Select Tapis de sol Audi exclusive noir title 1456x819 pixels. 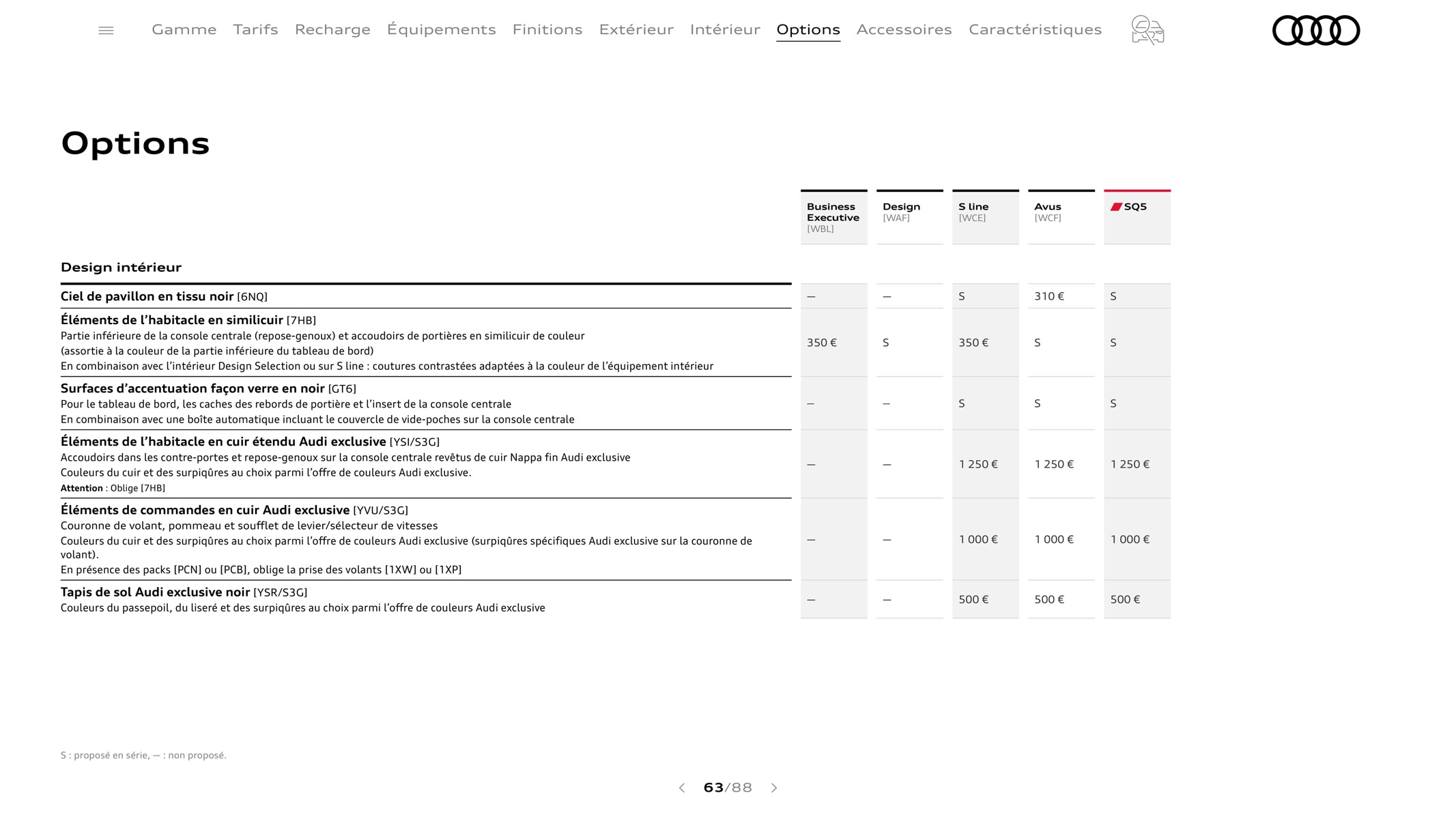[184, 592]
